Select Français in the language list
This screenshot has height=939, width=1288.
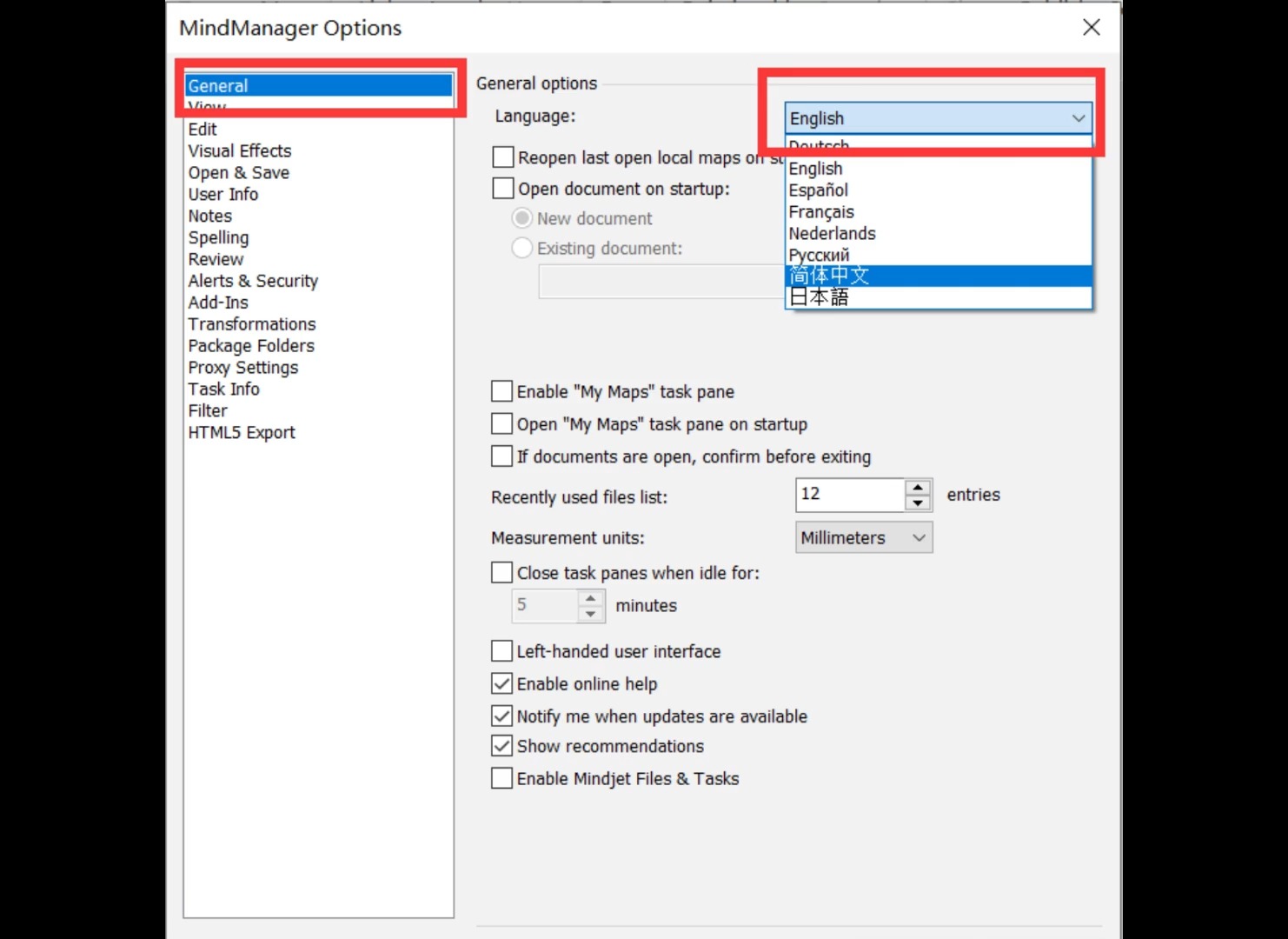point(821,212)
